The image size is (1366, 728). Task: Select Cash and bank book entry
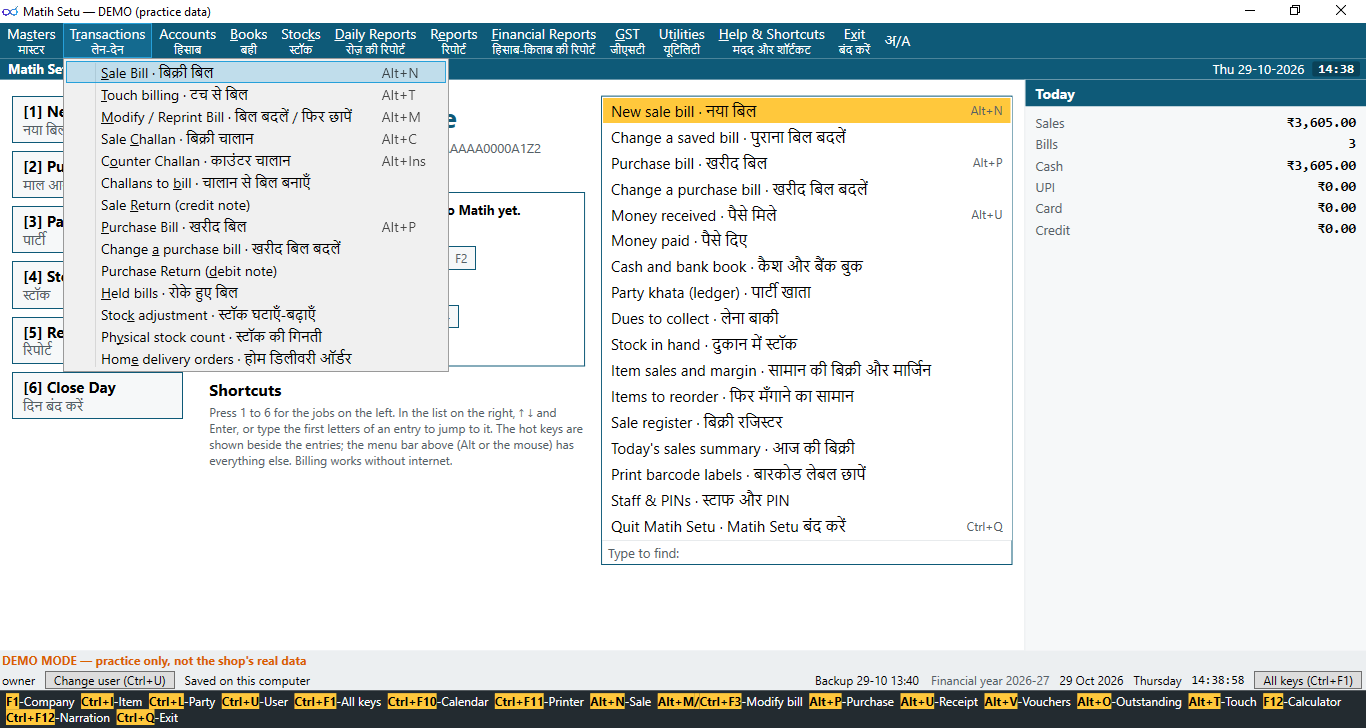pos(807,267)
